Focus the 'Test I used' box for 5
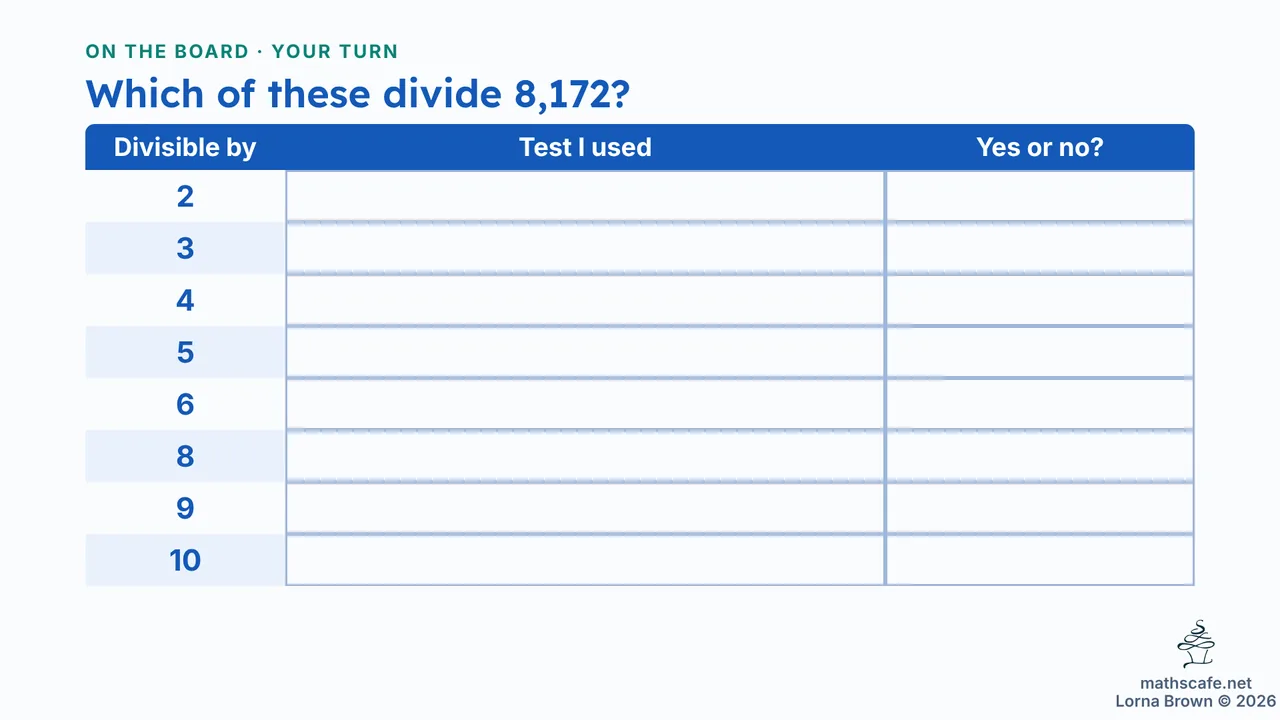1280x720 pixels. tap(585, 352)
